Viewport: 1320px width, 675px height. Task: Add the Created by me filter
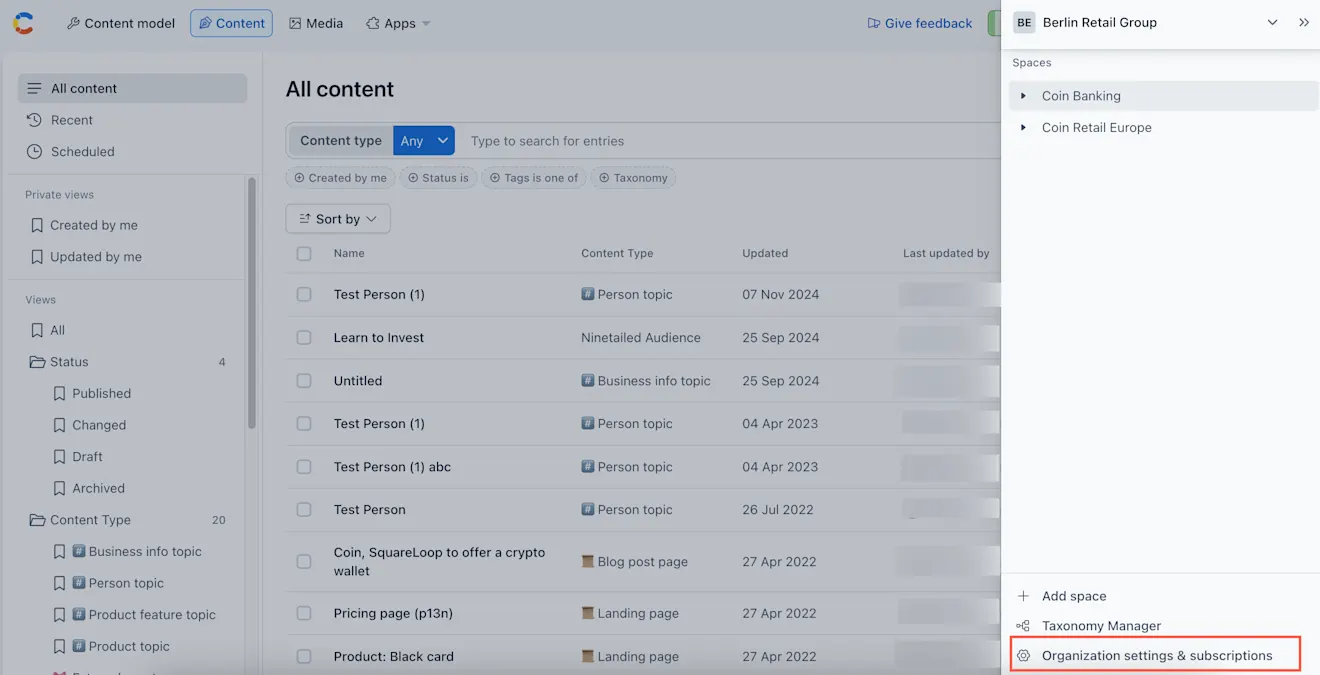(340, 178)
